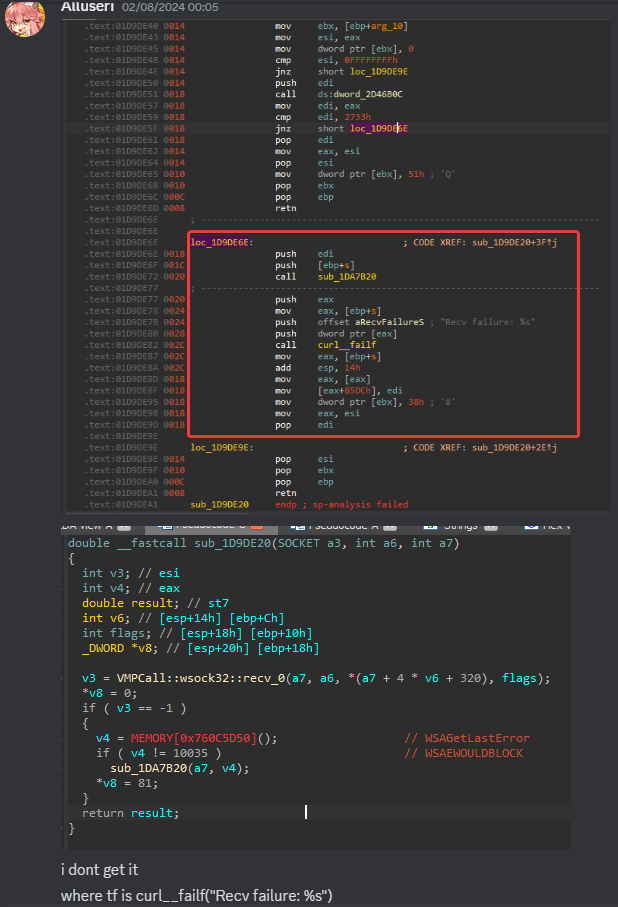Open the Alluseri username profile link
The height and width of the screenshot is (907, 618).
pyautogui.click(x=87, y=6)
